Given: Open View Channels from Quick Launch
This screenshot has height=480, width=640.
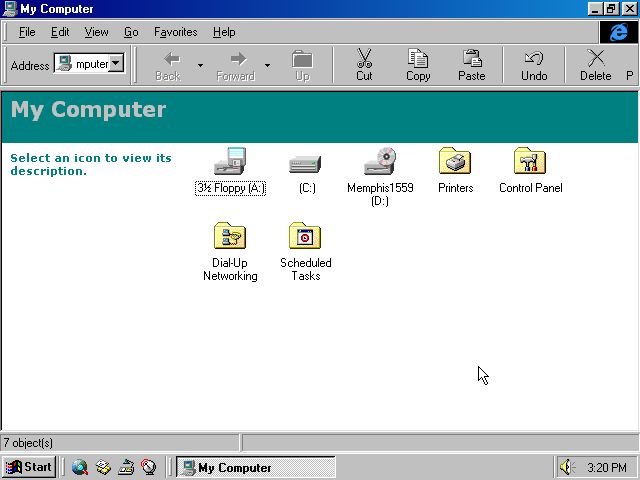Looking at the screenshot, I should (x=149, y=467).
